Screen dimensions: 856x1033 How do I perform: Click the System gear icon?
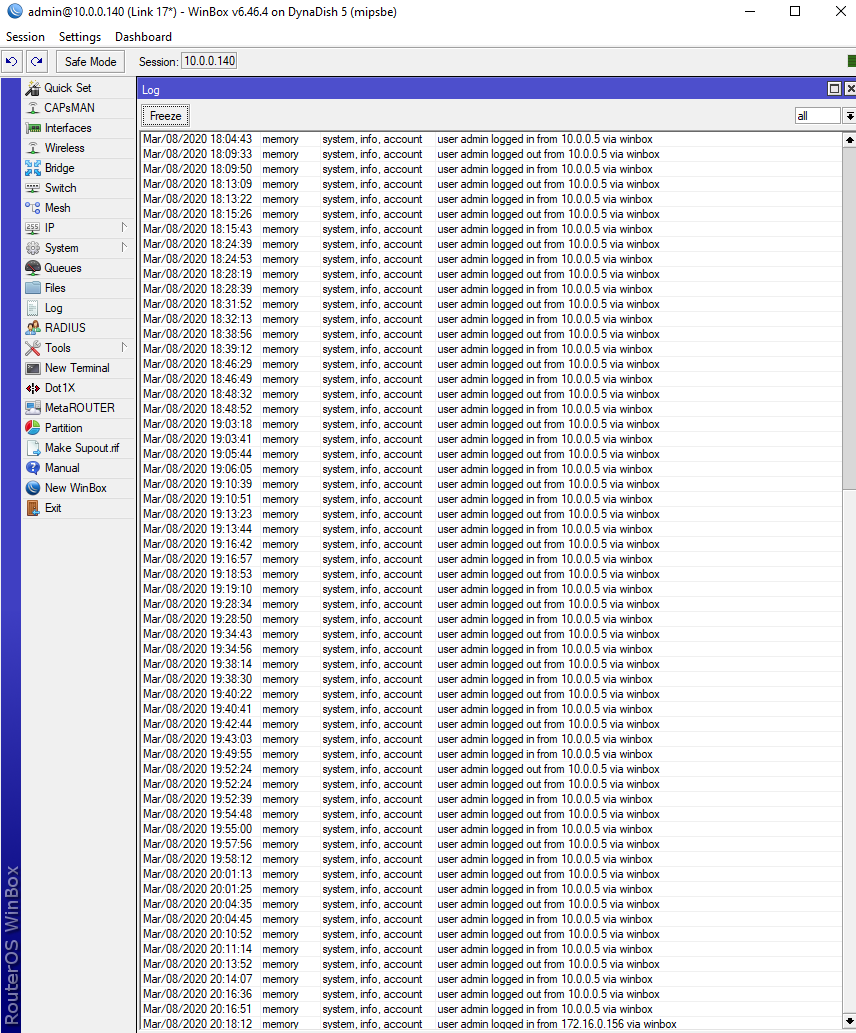33,248
